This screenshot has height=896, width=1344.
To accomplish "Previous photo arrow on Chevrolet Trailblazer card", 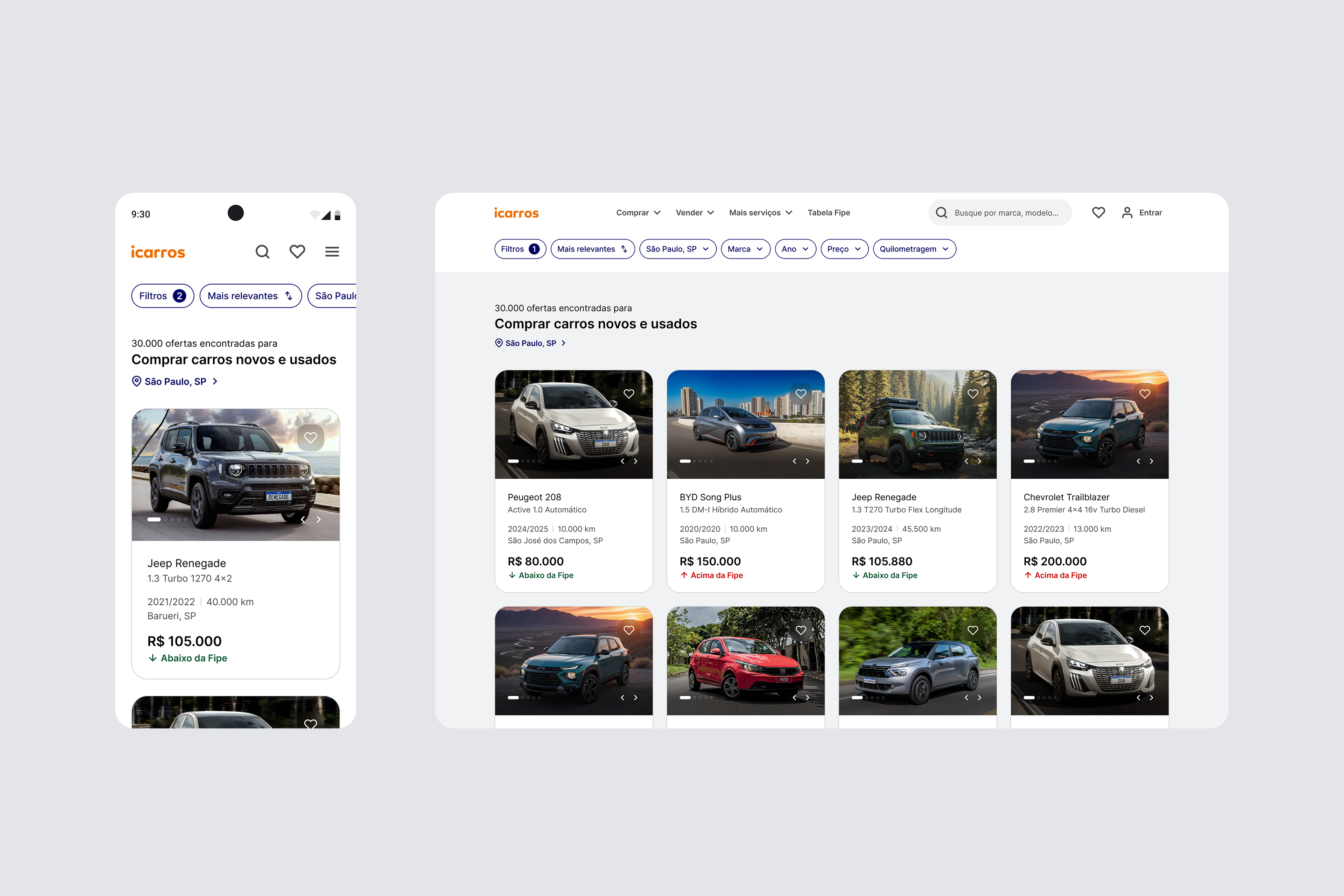I will pos(1138,461).
